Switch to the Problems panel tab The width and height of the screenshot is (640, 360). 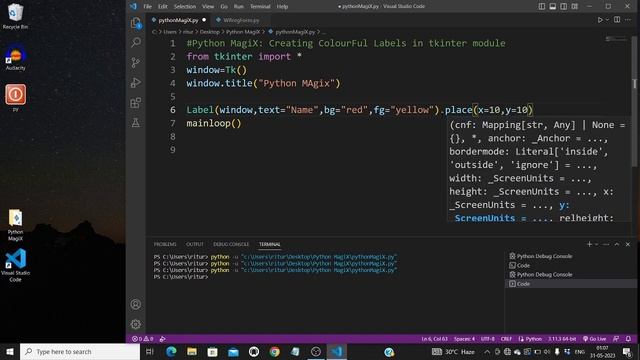tap(165, 244)
